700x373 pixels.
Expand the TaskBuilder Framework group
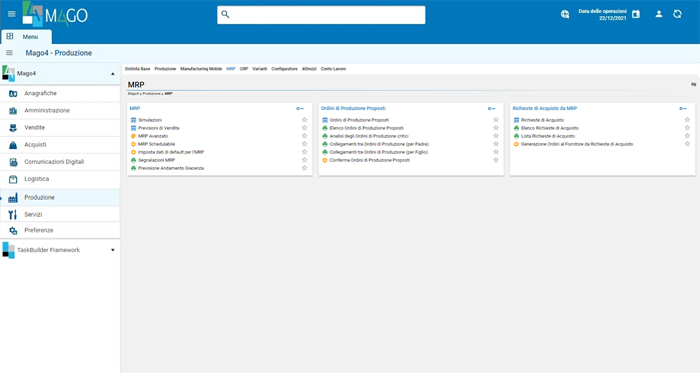tap(112, 250)
